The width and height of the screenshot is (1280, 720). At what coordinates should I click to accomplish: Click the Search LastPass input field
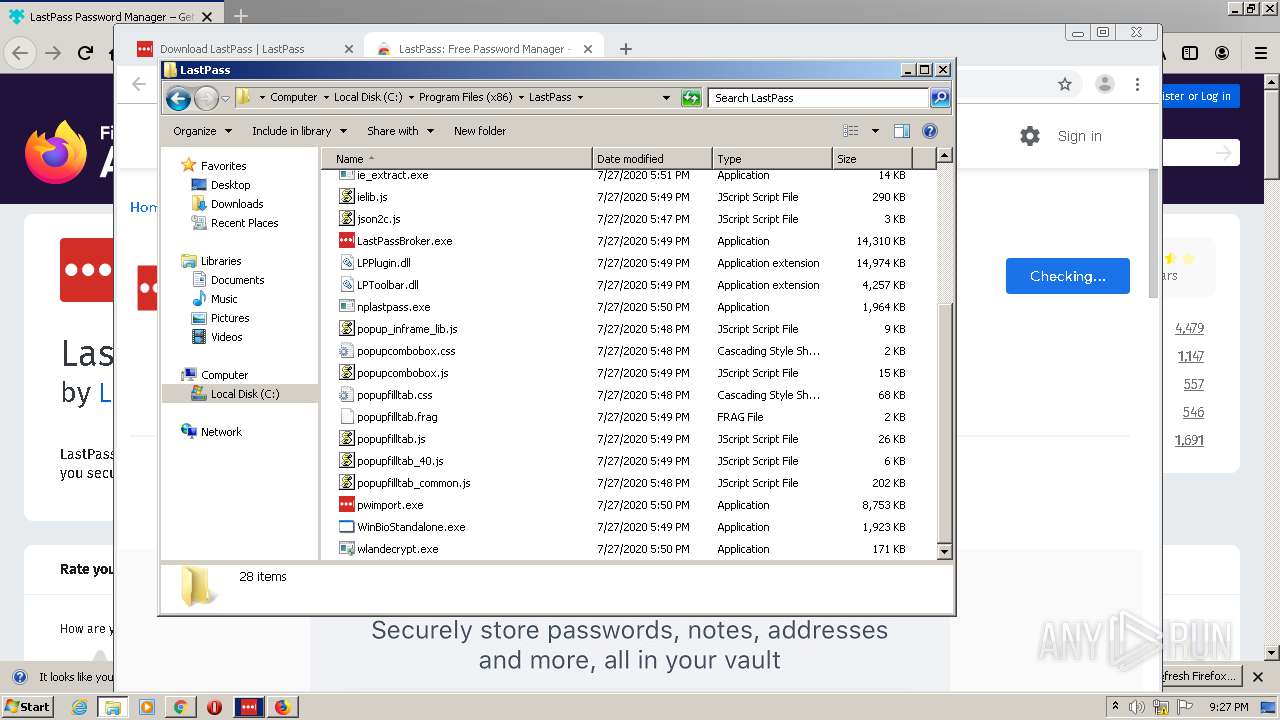tap(818, 98)
